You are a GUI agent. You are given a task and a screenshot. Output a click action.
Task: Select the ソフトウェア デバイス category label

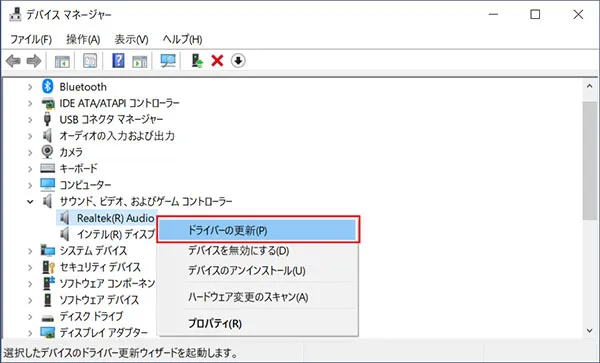coord(99,300)
